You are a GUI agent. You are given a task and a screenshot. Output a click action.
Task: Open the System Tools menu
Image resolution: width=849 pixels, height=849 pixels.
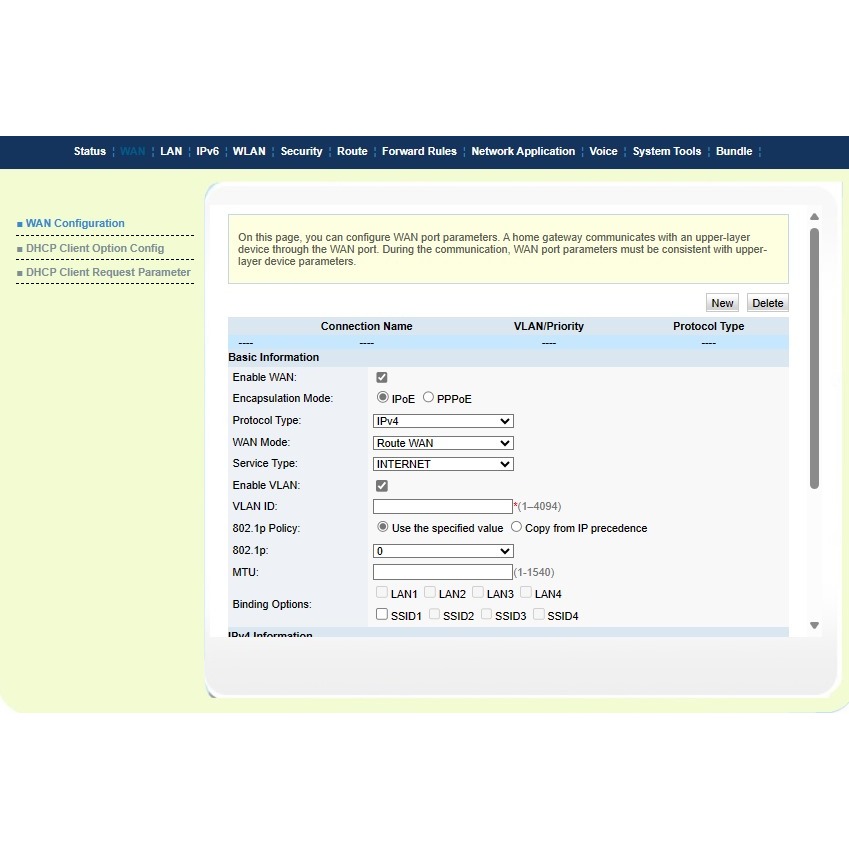[x=666, y=152]
